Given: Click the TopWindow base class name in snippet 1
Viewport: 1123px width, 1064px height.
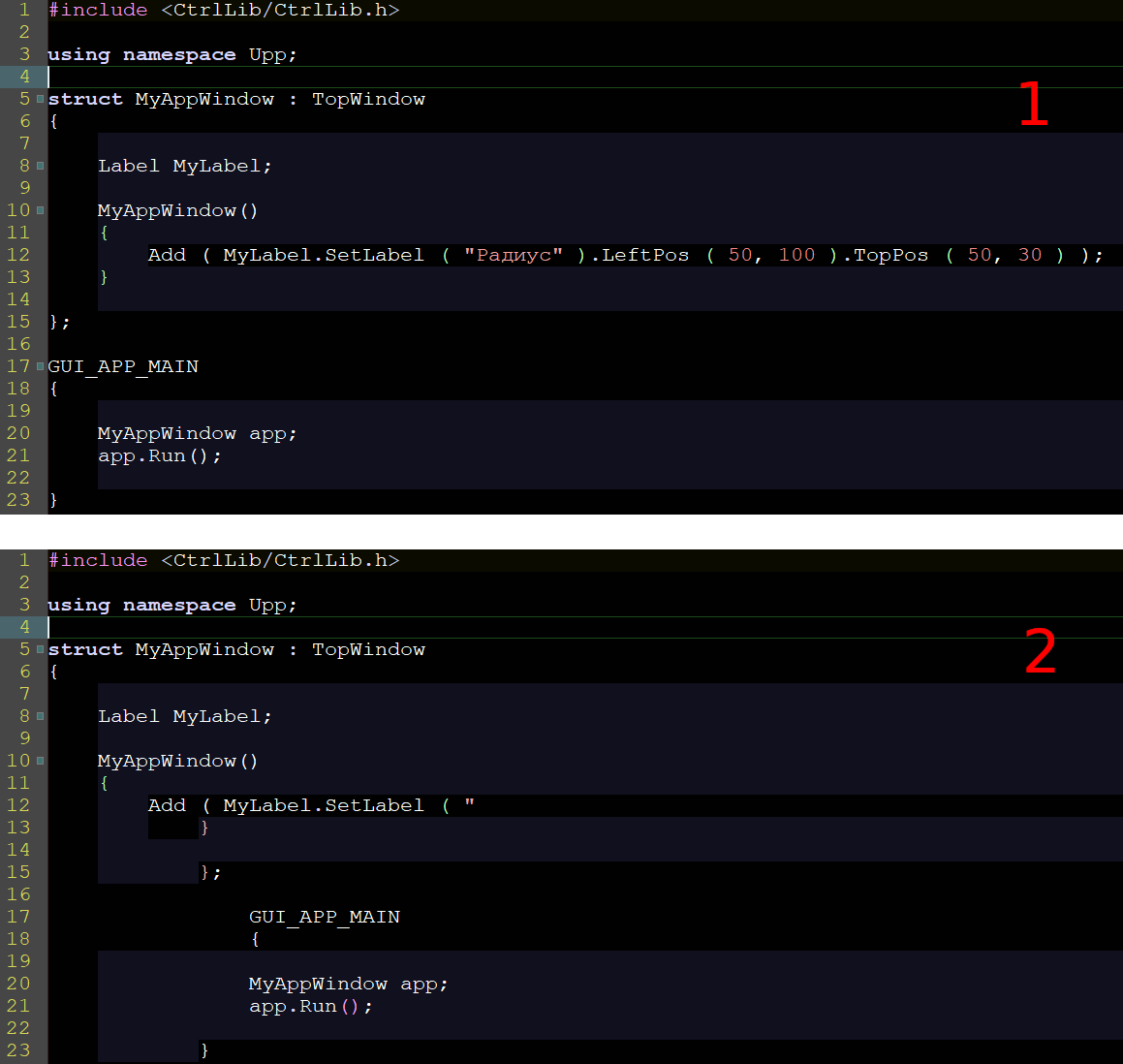Looking at the screenshot, I should coord(368,99).
